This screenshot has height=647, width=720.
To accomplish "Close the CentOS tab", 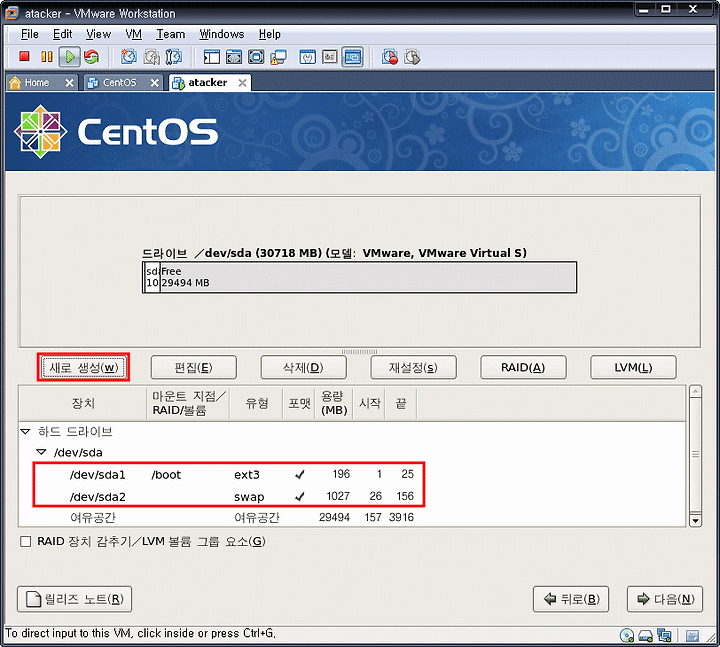I will [x=155, y=83].
